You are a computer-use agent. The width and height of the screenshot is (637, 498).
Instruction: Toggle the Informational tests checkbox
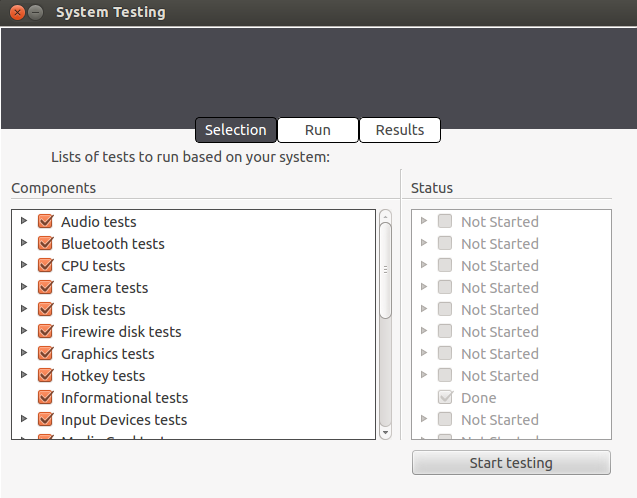click(45, 398)
